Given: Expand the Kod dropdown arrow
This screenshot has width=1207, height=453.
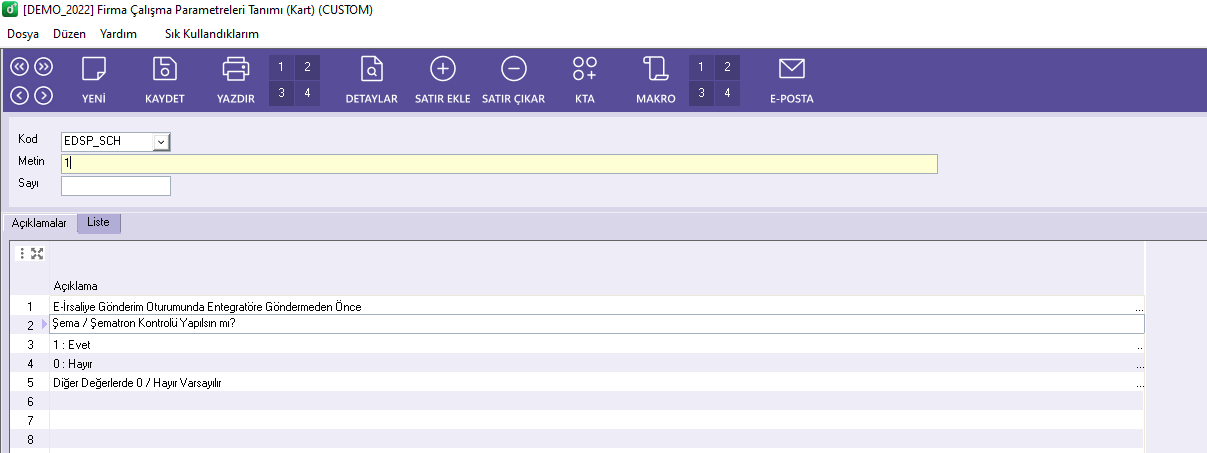Looking at the screenshot, I should pos(162,142).
